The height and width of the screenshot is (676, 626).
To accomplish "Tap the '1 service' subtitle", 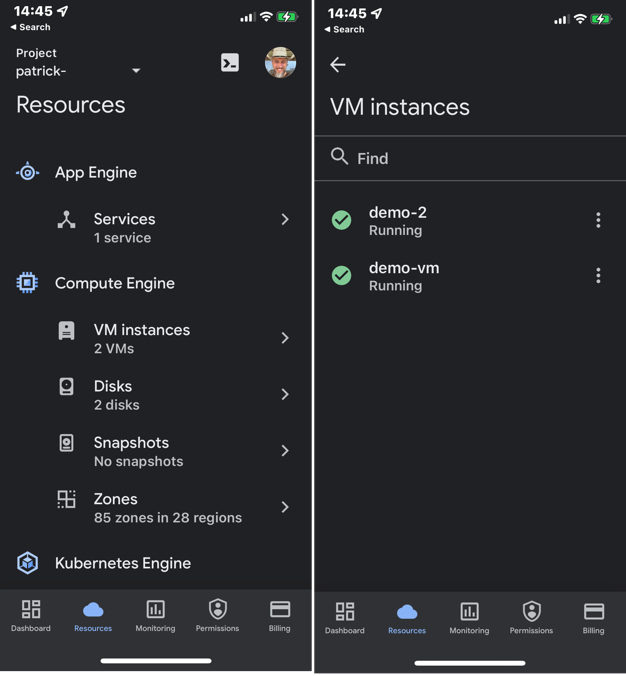I will point(122,238).
